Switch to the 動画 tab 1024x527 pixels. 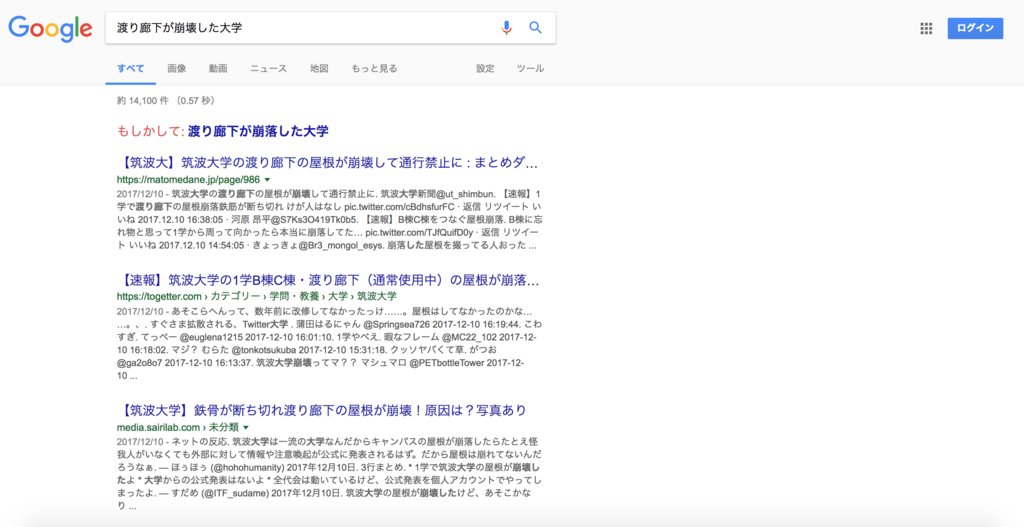tap(218, 69)
